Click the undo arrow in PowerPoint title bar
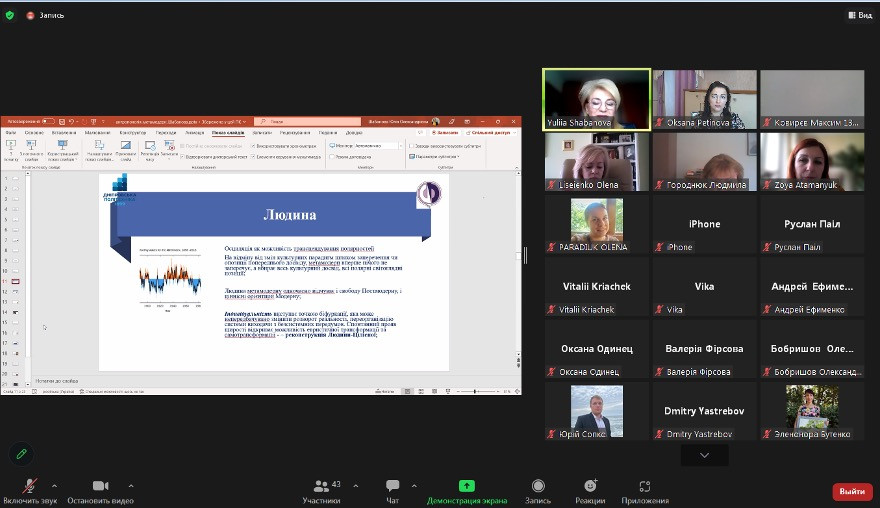This screenshot has height=508, width=880. [x=71, y=122]
